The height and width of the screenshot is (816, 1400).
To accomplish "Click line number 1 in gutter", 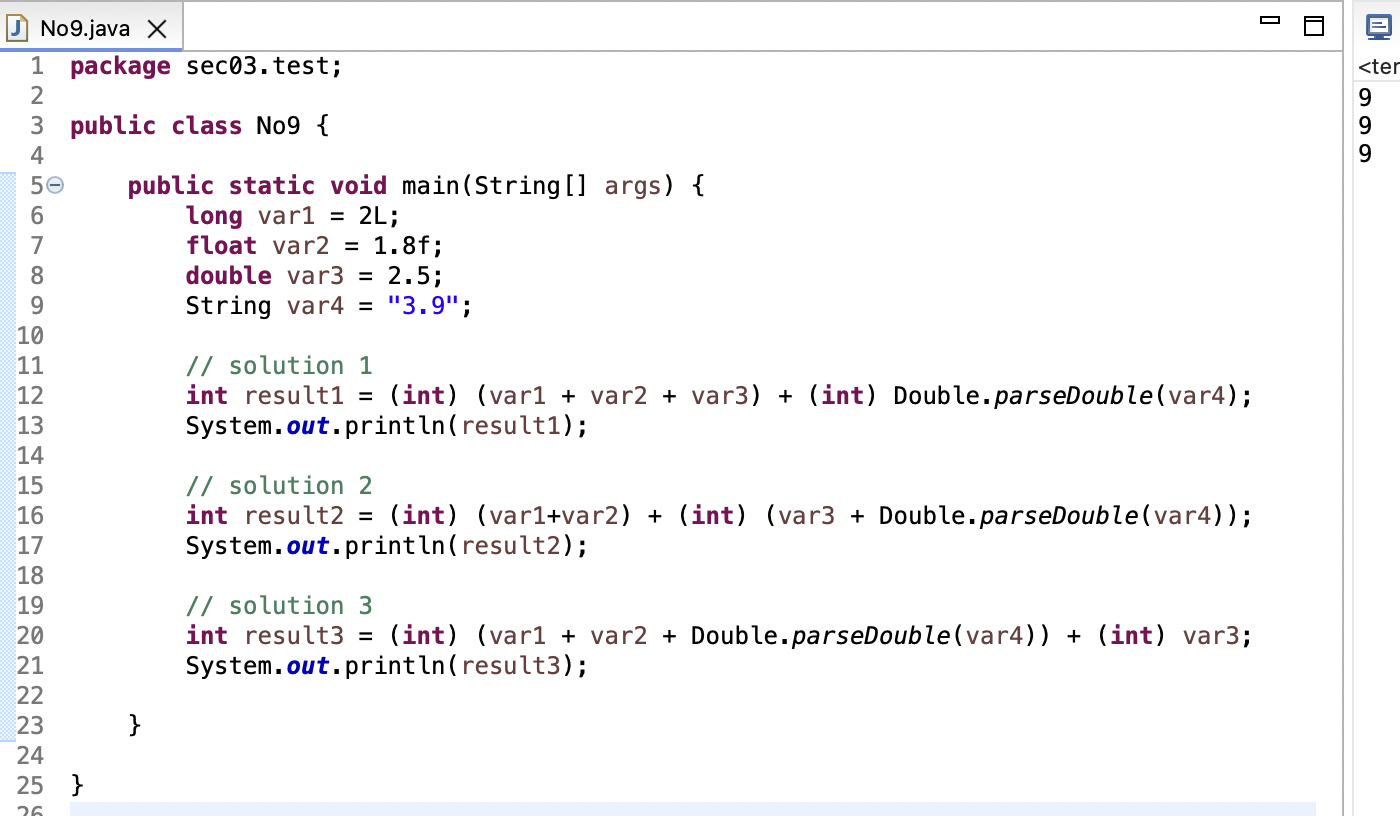I will [x=37, y=67].
